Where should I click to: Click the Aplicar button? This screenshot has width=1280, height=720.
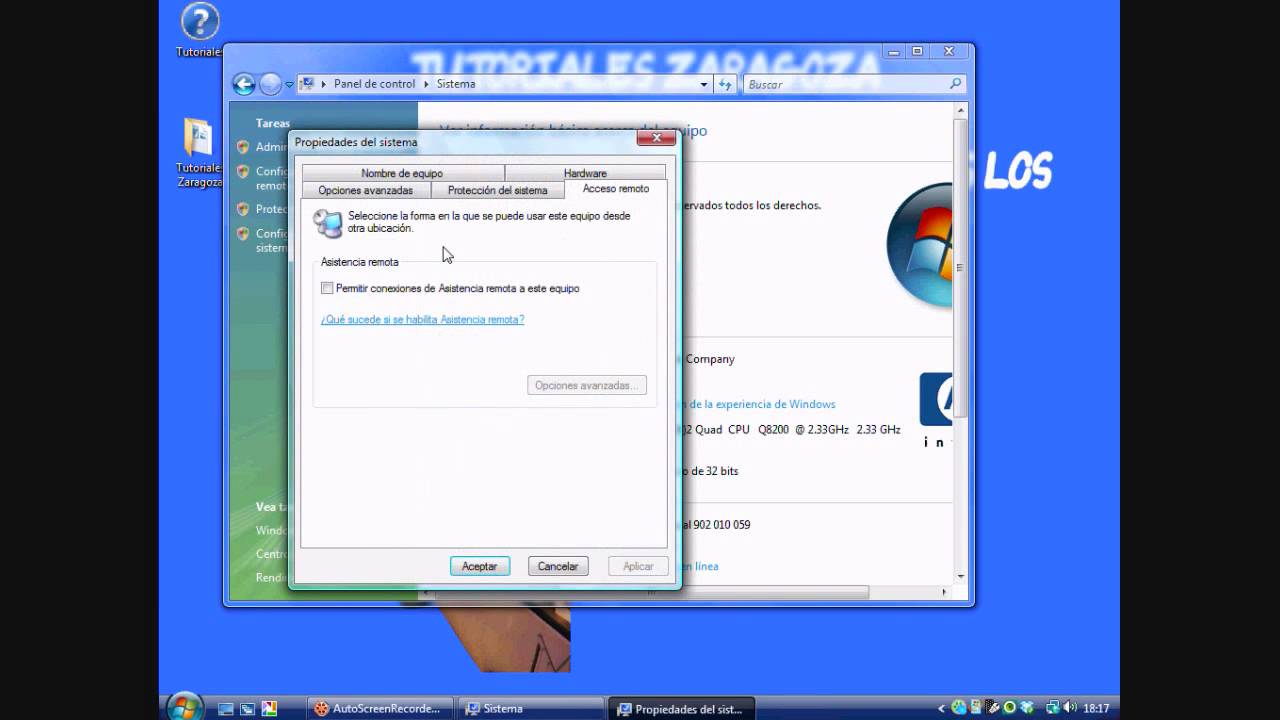(638, 566)
